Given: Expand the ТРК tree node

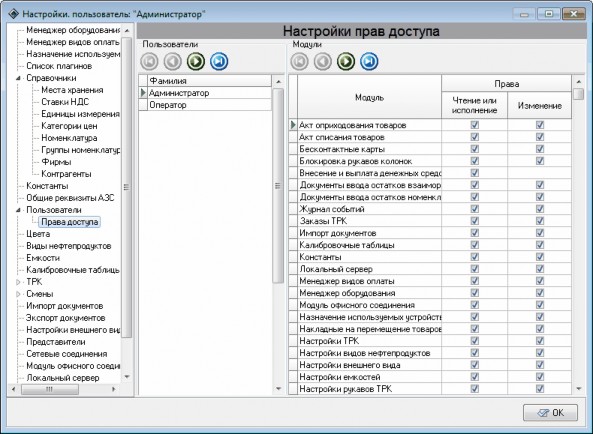Looking at the screenshot, I should click(x=18, y=282).
